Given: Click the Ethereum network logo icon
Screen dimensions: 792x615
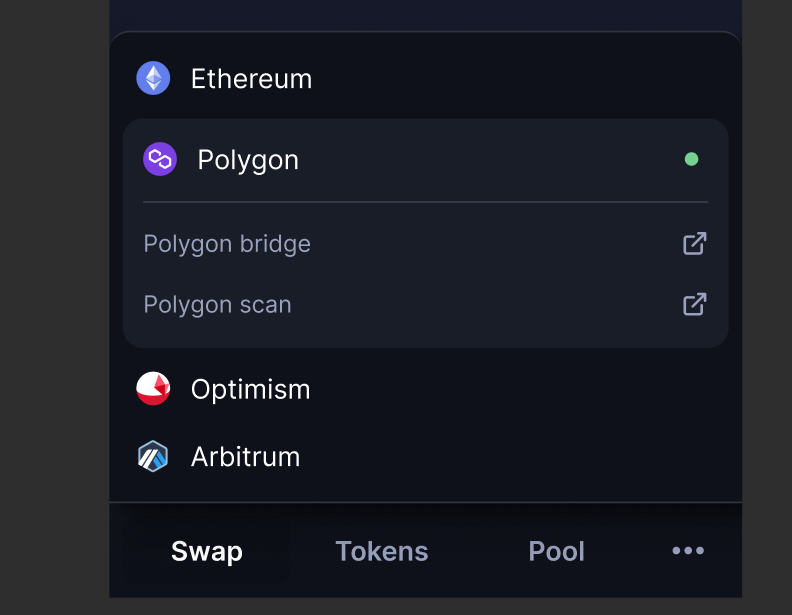Looking at the screenshot, I should click(x=153, y=78).
